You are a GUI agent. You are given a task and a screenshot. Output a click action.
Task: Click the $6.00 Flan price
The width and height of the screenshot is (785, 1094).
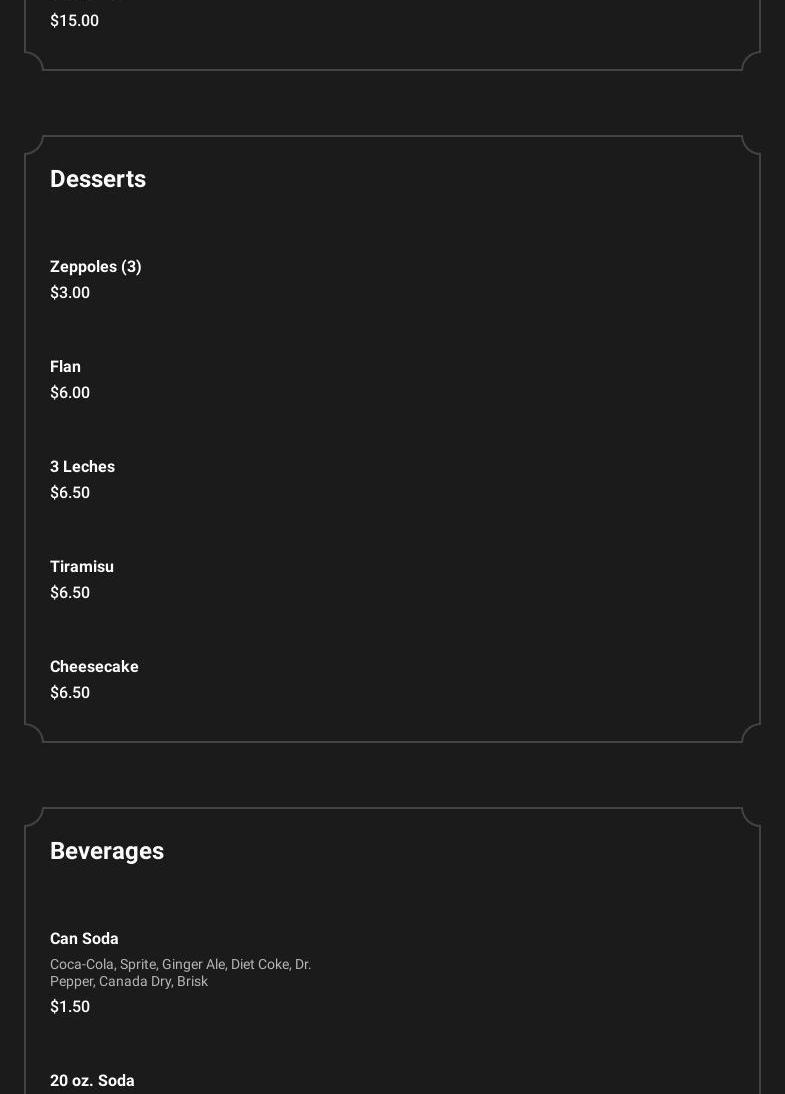(70, 393)
